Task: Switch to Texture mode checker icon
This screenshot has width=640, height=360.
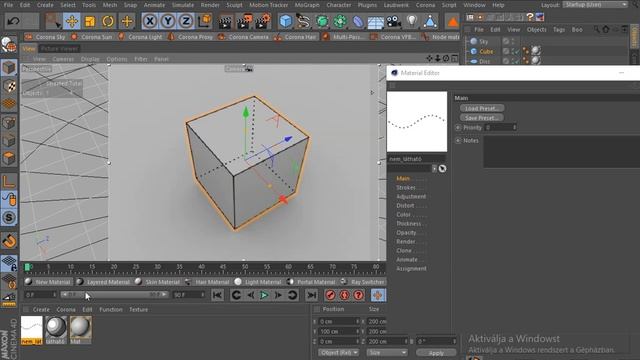Action: point(9,86)
